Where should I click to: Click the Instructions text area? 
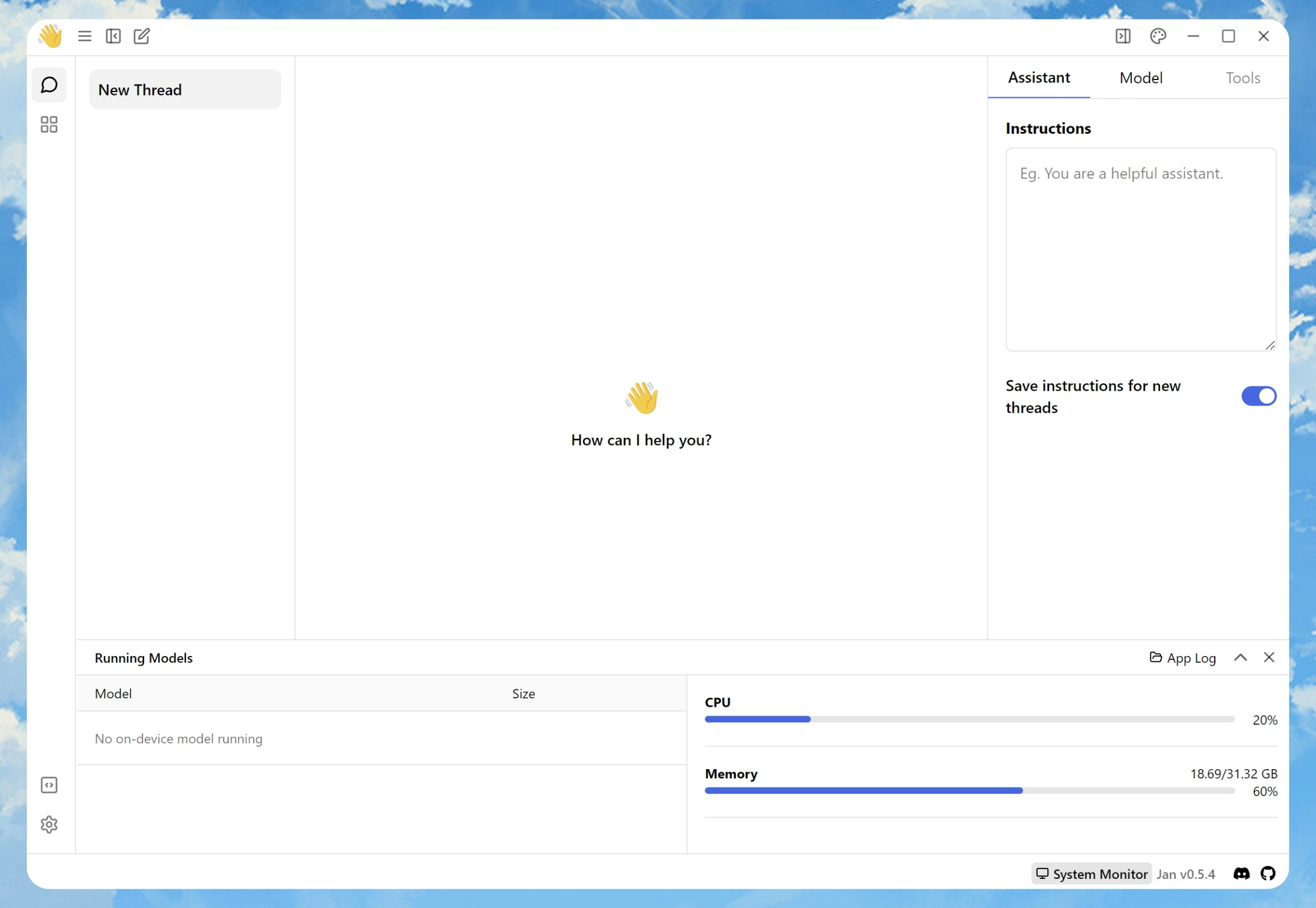1140,249
